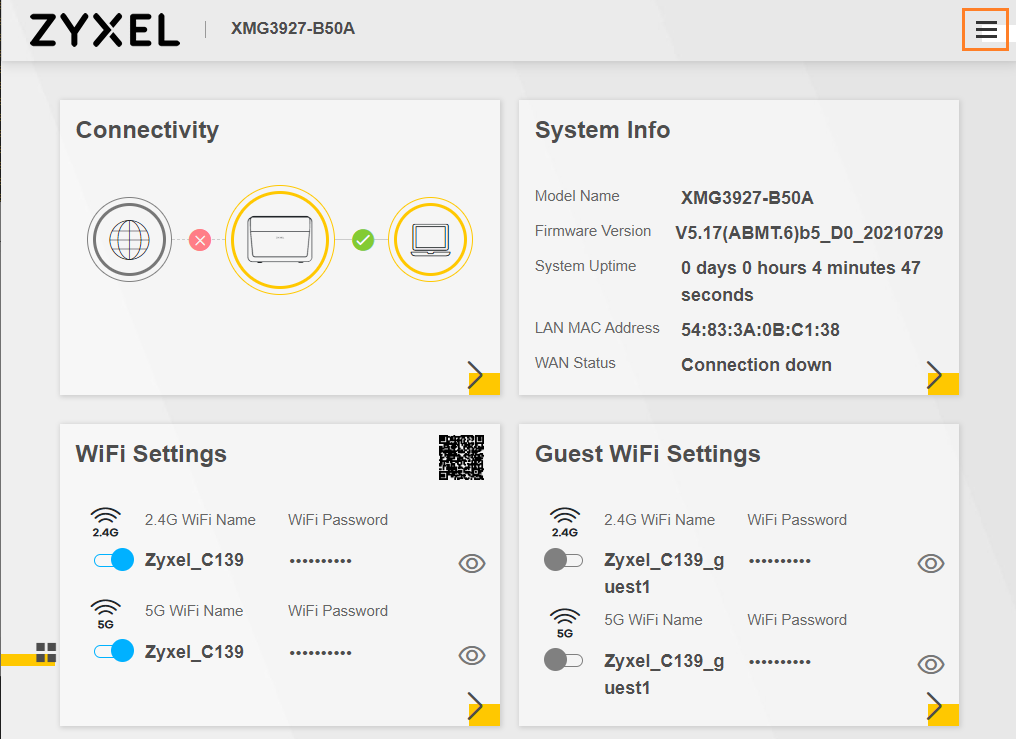This screenshot has width=1016, height=739.
Task: Disable the 5G WiFi toggle for Zyxel_C139
Action: click(x=113, y=651)
